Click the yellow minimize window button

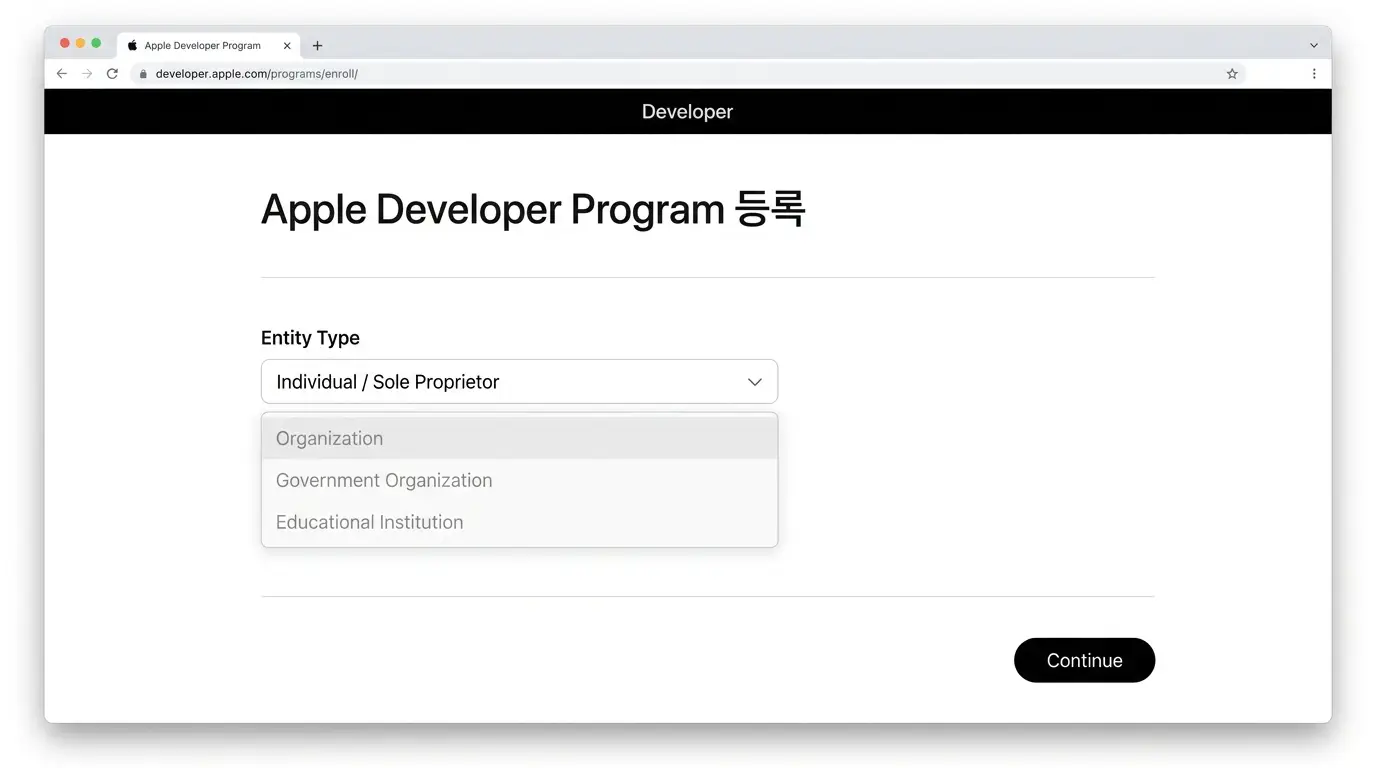point(80,43)
